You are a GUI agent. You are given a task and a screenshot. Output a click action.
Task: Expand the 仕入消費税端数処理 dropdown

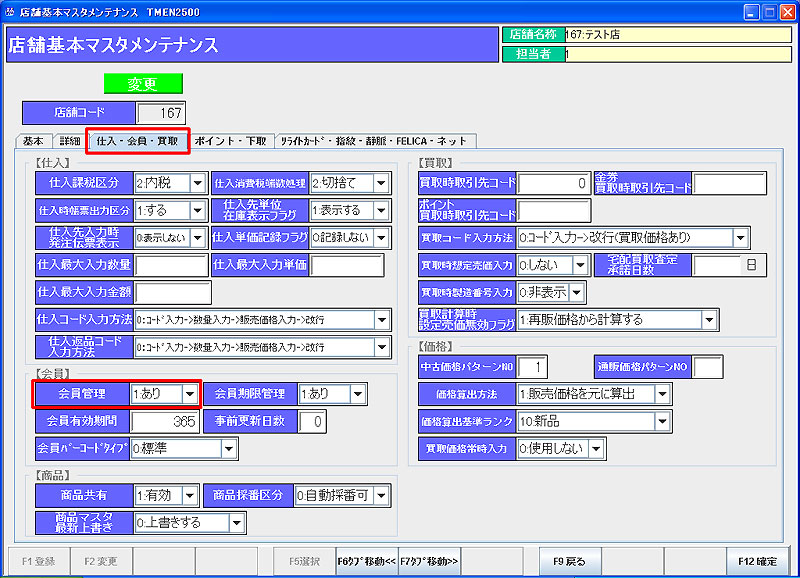click(x=378, y=183)
